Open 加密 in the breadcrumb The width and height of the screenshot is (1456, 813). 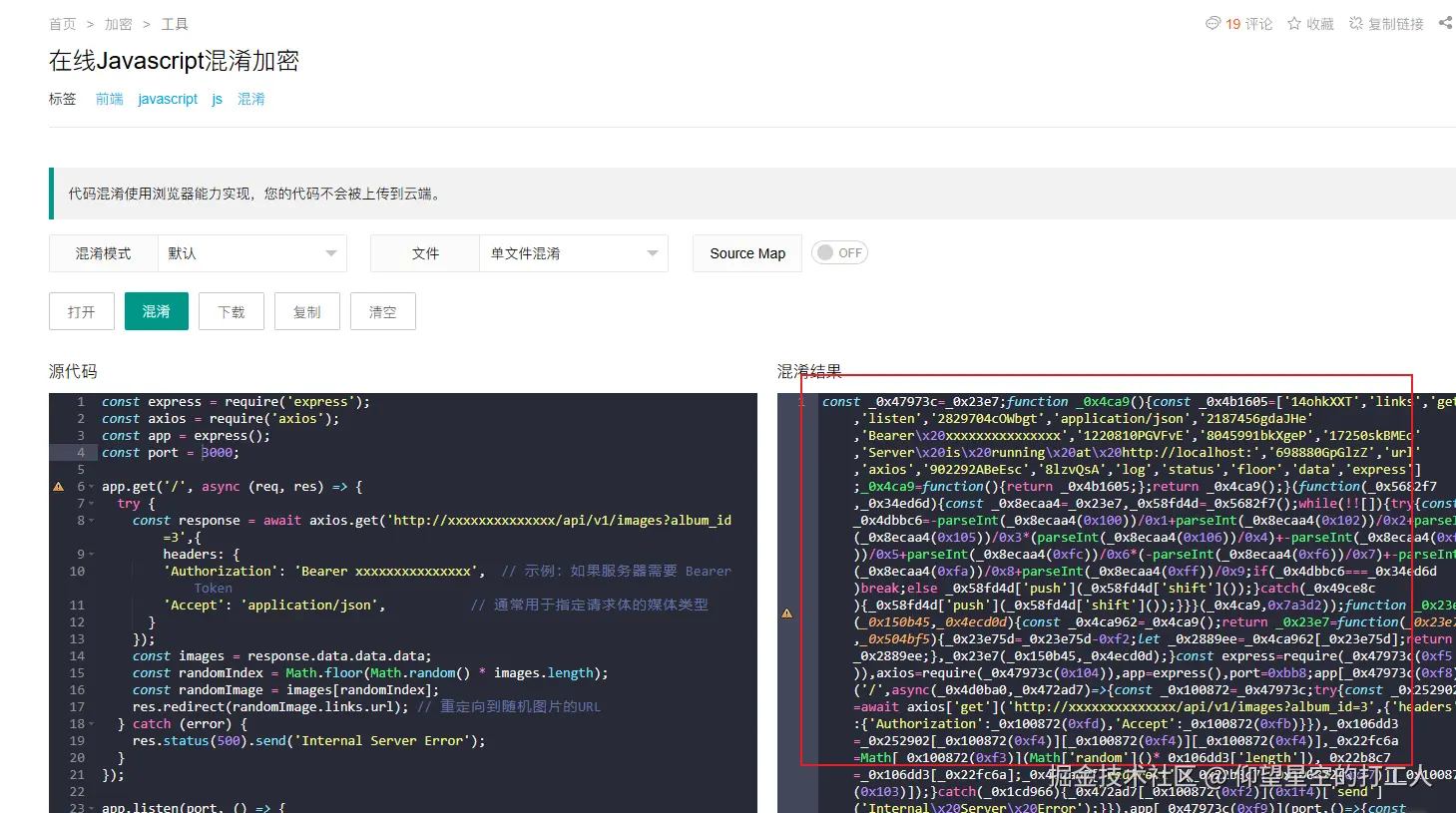(x=118, y=24)
